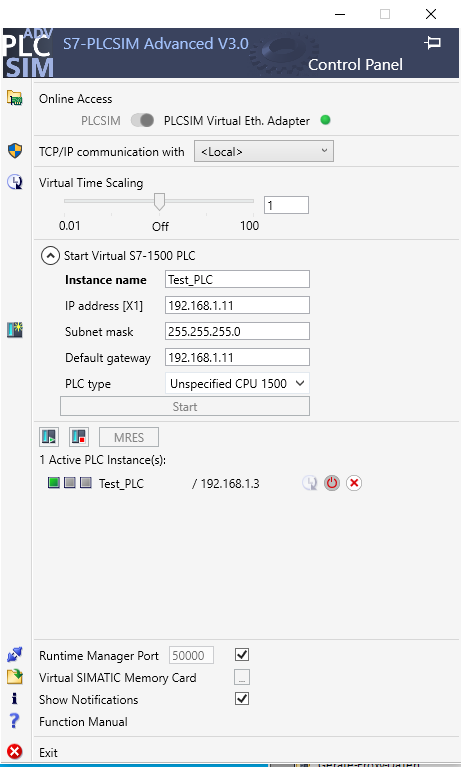Click the 192.168.1.3 instance address

[230, 484]
